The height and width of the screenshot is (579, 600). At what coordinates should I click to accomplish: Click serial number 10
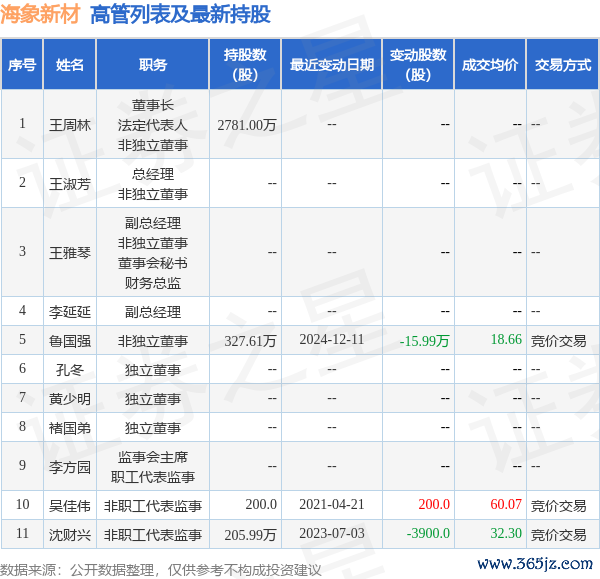tap(22, 504)
